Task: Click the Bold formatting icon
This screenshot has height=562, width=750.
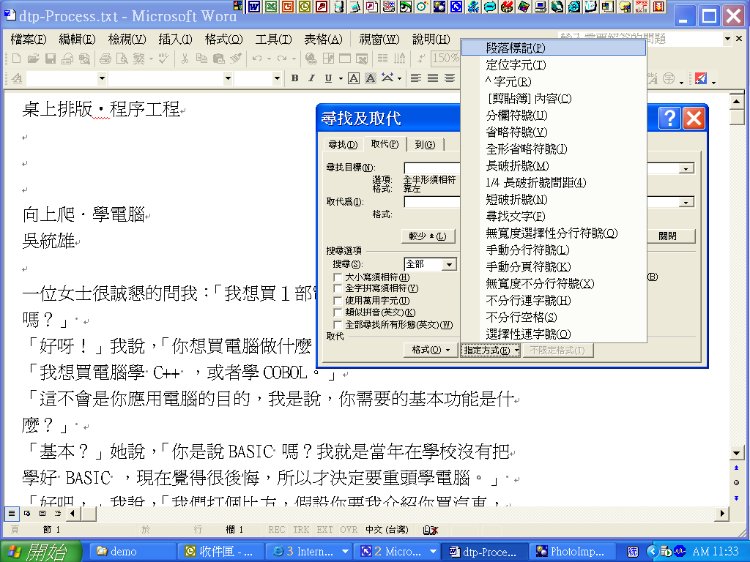Action: pos(296,79)
